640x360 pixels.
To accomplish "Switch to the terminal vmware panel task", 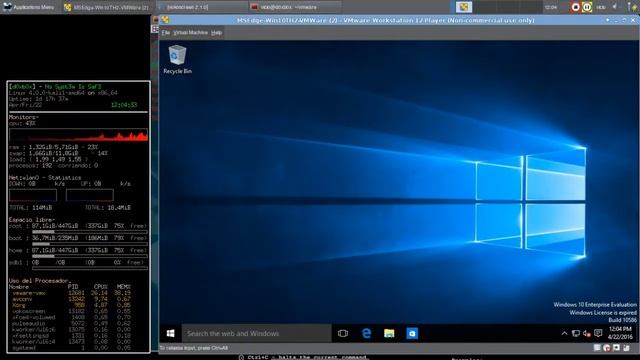I will point(295,7).
